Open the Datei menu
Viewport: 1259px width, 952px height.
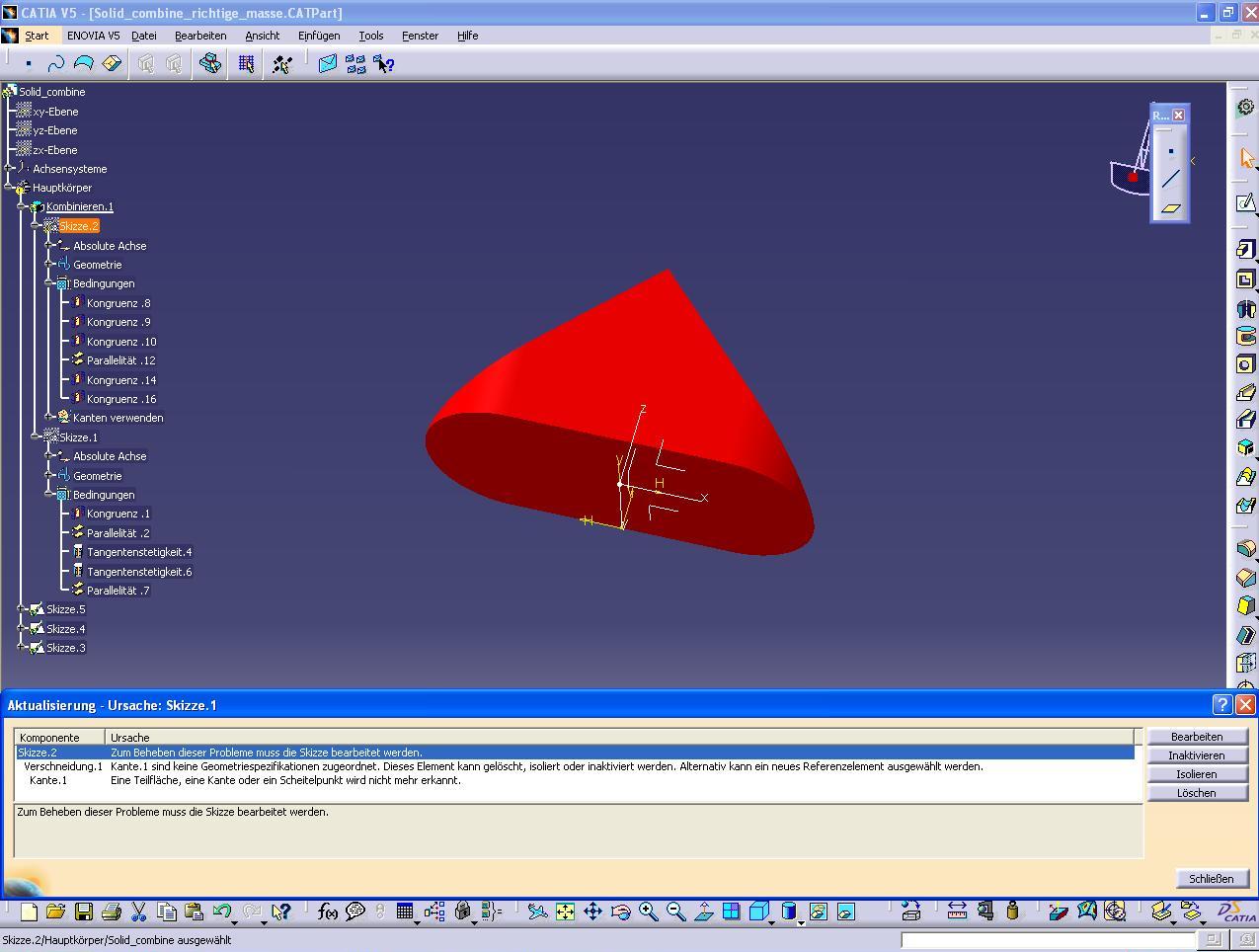pos(144,36)
